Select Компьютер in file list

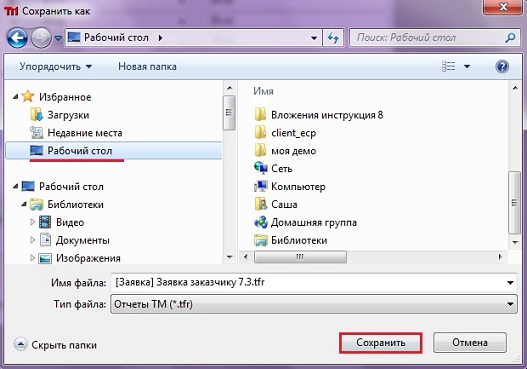[x=298, y=186]
